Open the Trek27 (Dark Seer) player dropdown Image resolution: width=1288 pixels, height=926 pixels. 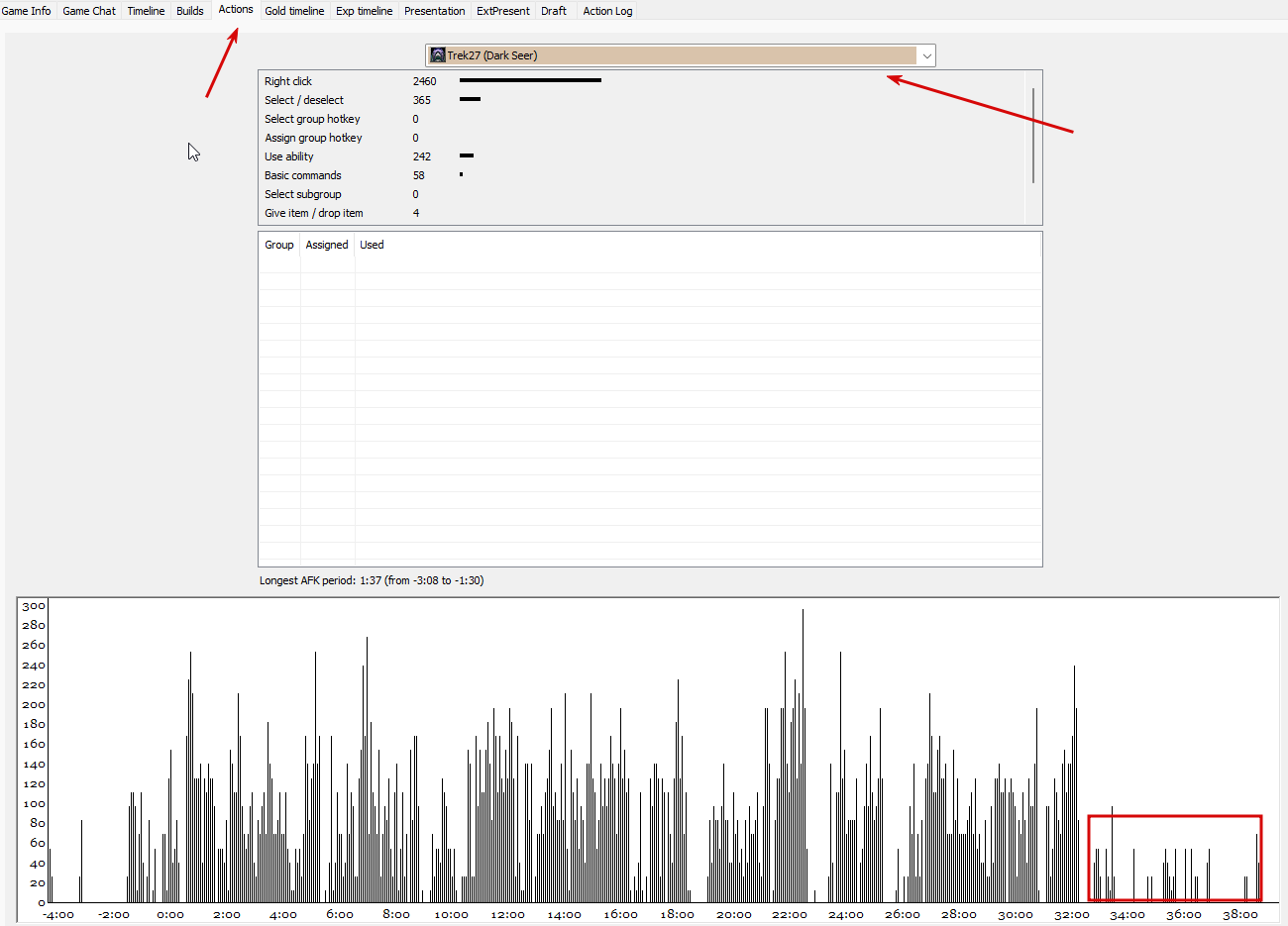(681, 55)
